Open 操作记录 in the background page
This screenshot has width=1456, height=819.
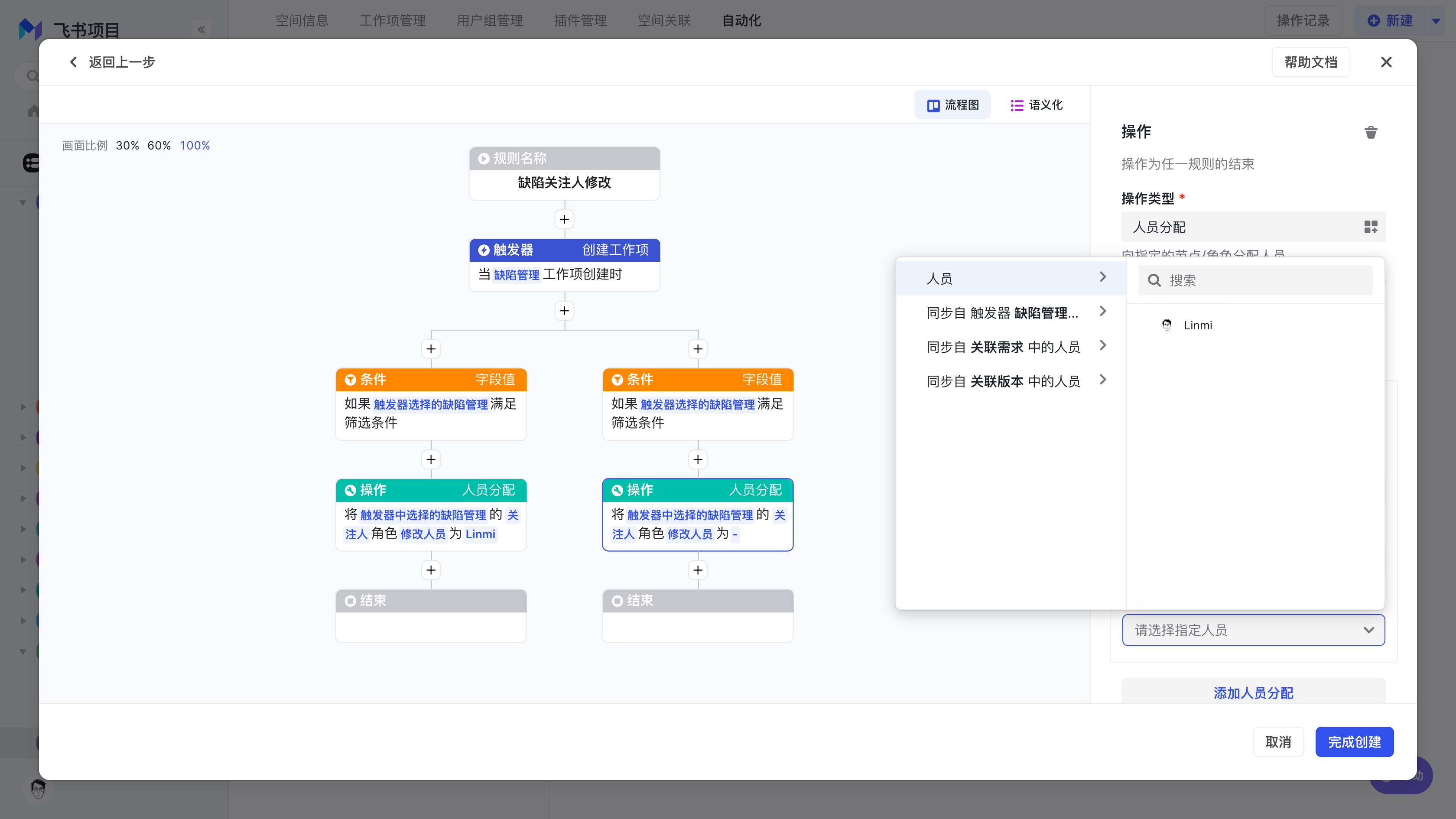[x=1303, y=21]
